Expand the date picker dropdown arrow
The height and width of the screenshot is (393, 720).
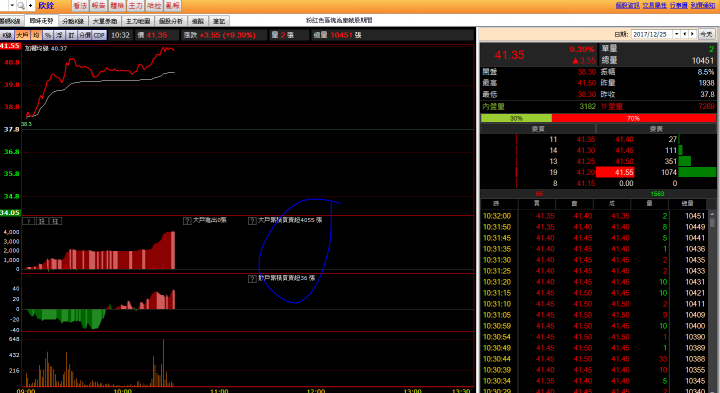(676, 34)
